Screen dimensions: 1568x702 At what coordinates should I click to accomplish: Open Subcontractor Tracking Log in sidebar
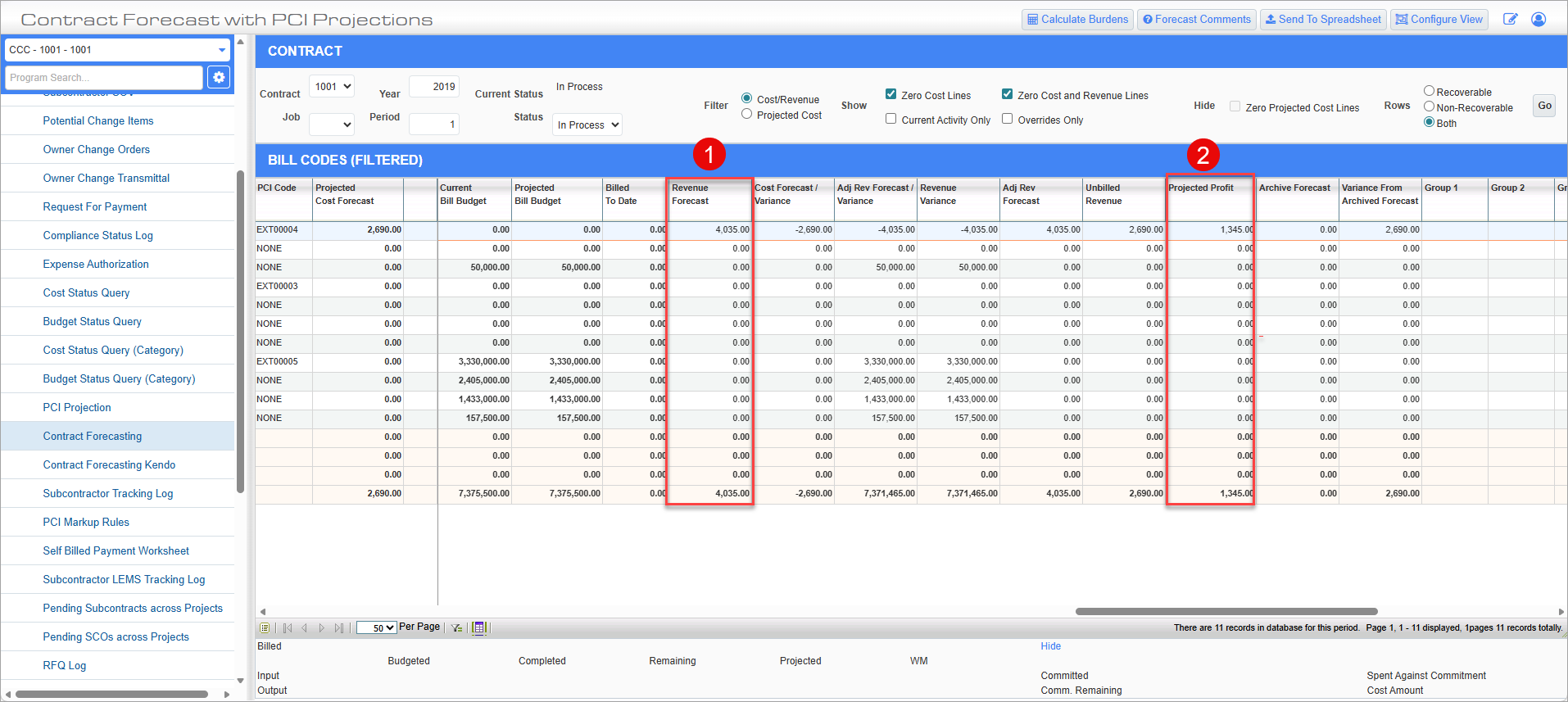tap(108, 493)
